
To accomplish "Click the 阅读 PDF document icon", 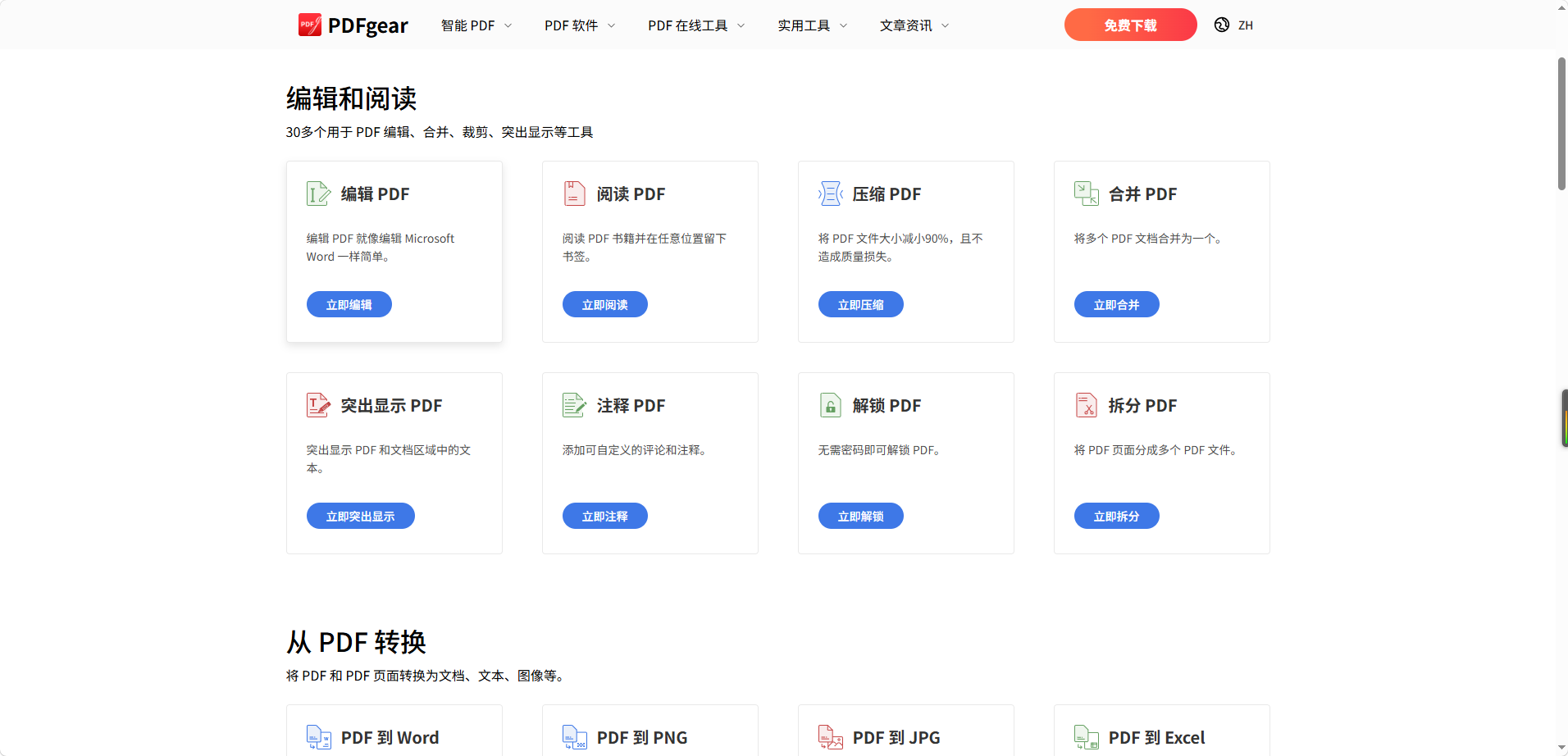I will [574, 194].
